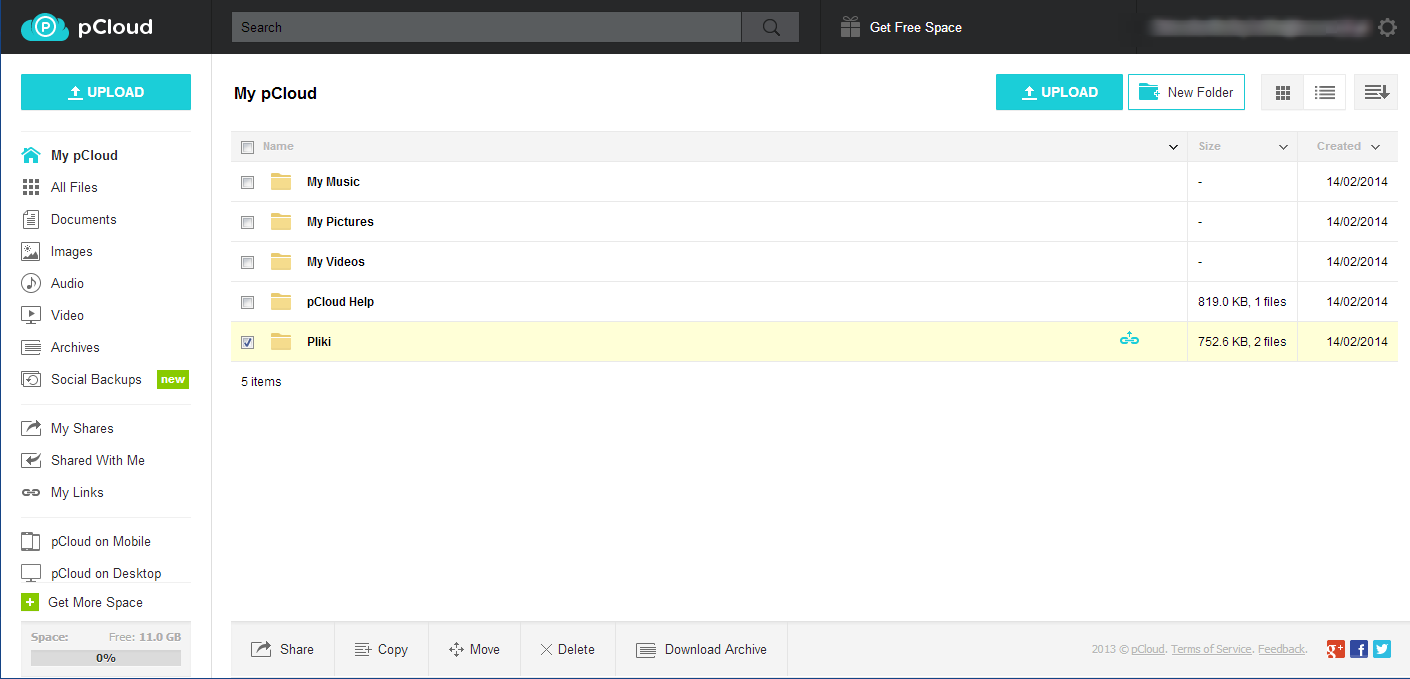Go to My Shares in sidebar

pos(82,429)
